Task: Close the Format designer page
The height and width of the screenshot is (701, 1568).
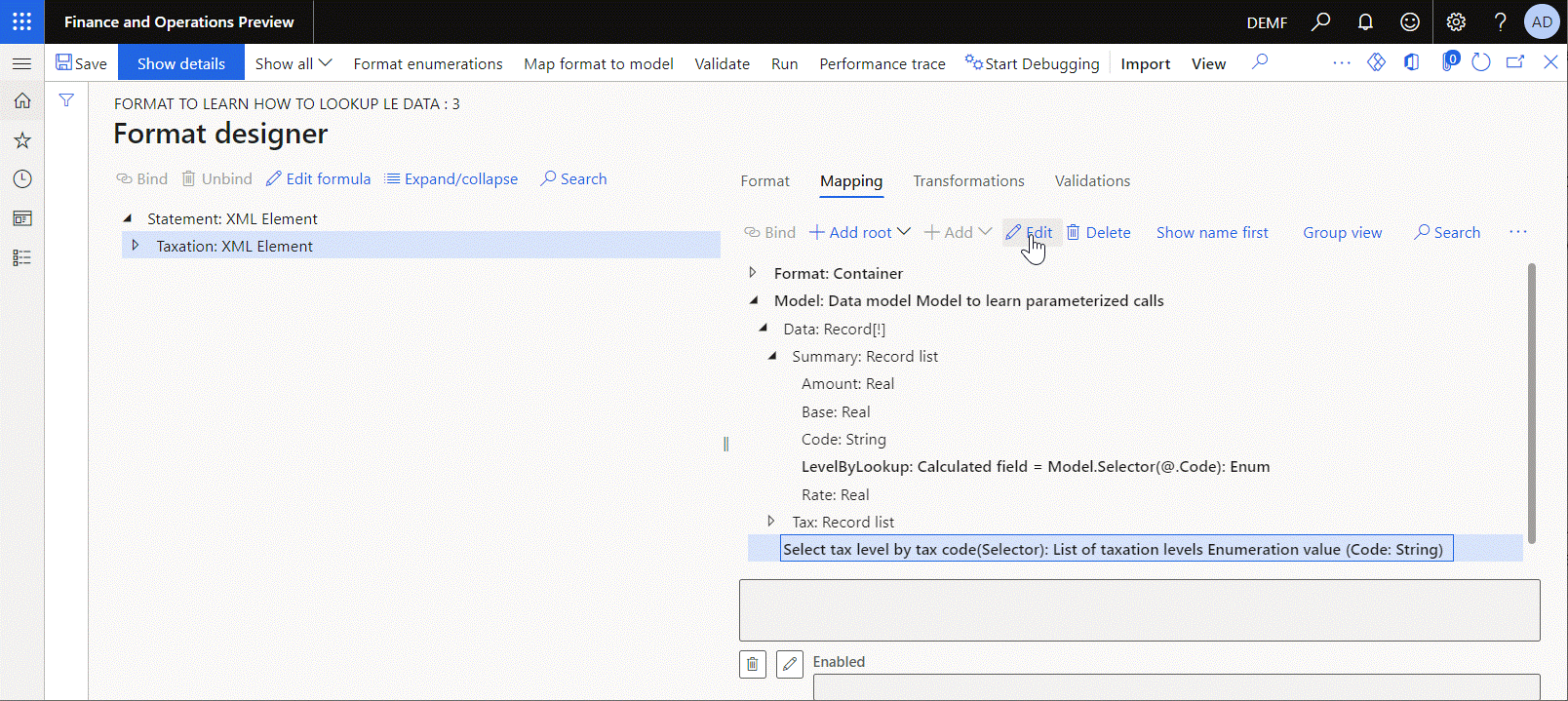Action: 1550,62
